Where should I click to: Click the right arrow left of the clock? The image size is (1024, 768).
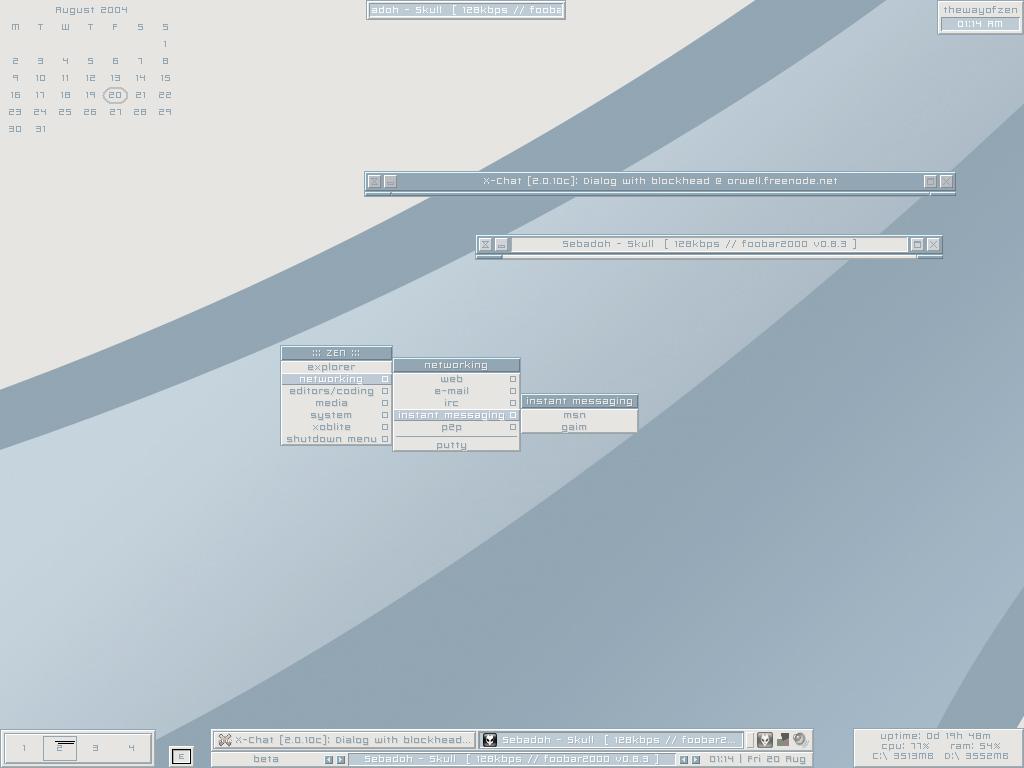pyautogui.click(x=696, y=760)
